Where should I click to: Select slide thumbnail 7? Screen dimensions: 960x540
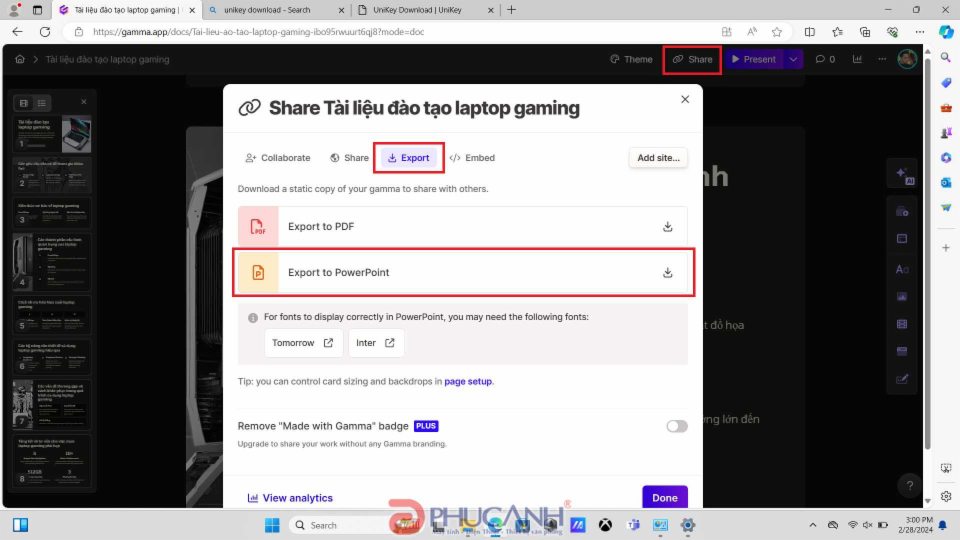[51, 405]
